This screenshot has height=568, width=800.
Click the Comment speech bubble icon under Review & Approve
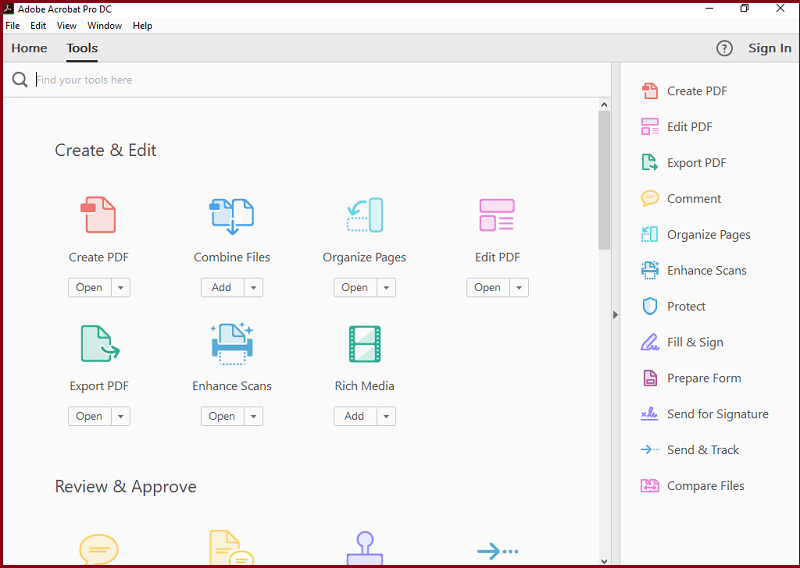(x=99, y=549)
